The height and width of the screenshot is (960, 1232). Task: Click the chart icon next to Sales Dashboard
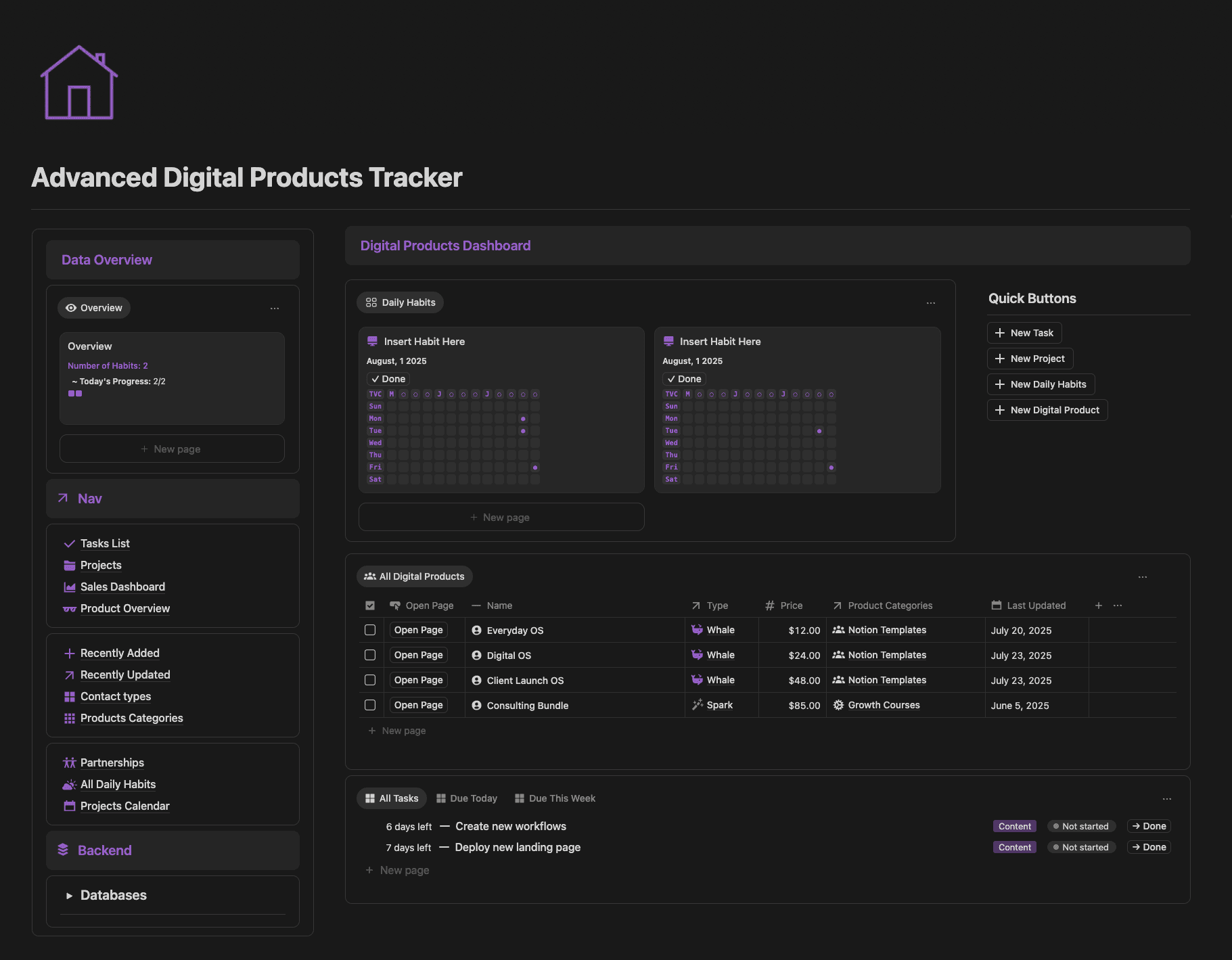point(69,587)
